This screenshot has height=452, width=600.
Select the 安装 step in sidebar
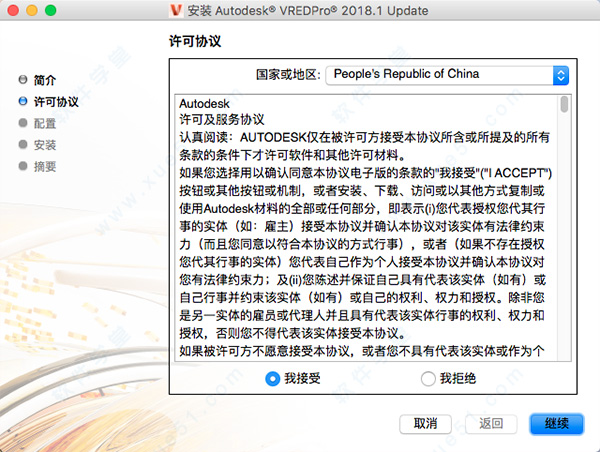38,145
